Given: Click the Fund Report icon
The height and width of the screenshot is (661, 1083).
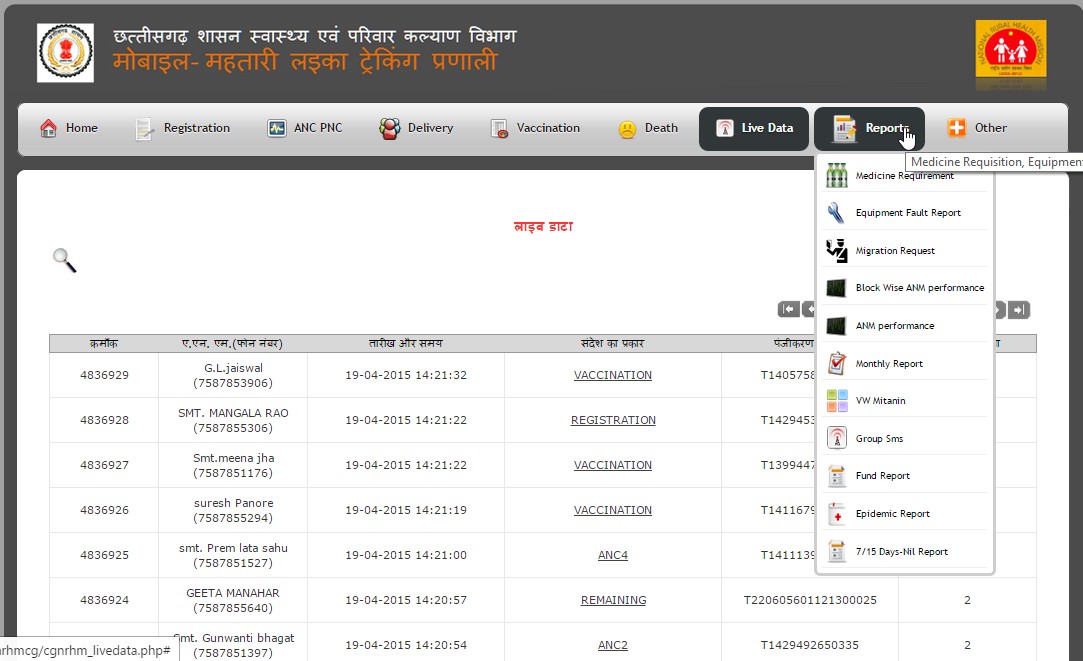Looking at the screenshot, I should click(837, 476).
